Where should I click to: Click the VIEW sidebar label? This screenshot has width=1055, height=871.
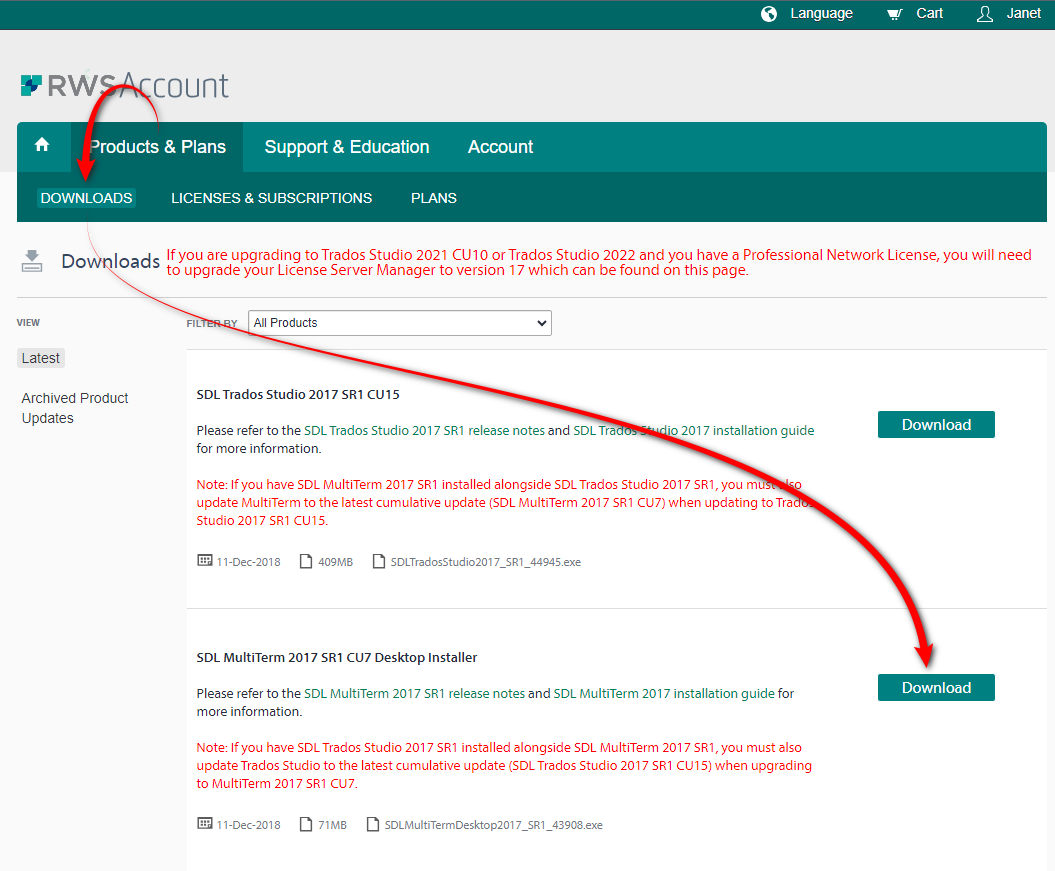[x=28, y=323]
